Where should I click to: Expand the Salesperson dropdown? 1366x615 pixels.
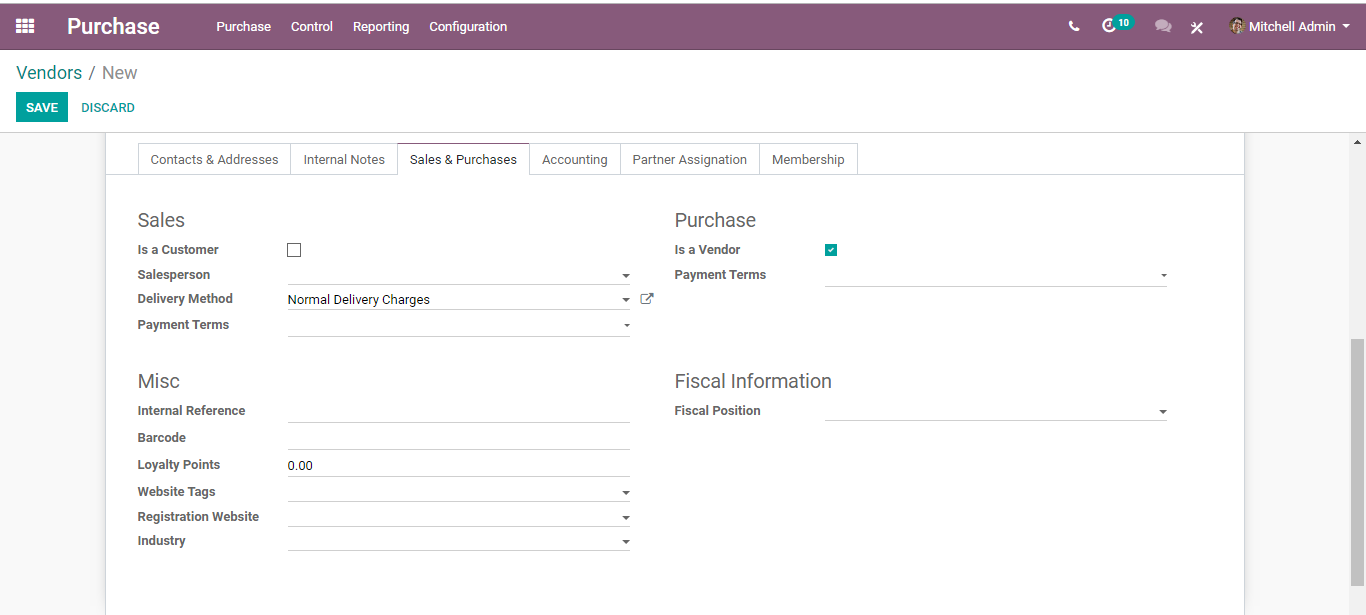pos(459,275)
